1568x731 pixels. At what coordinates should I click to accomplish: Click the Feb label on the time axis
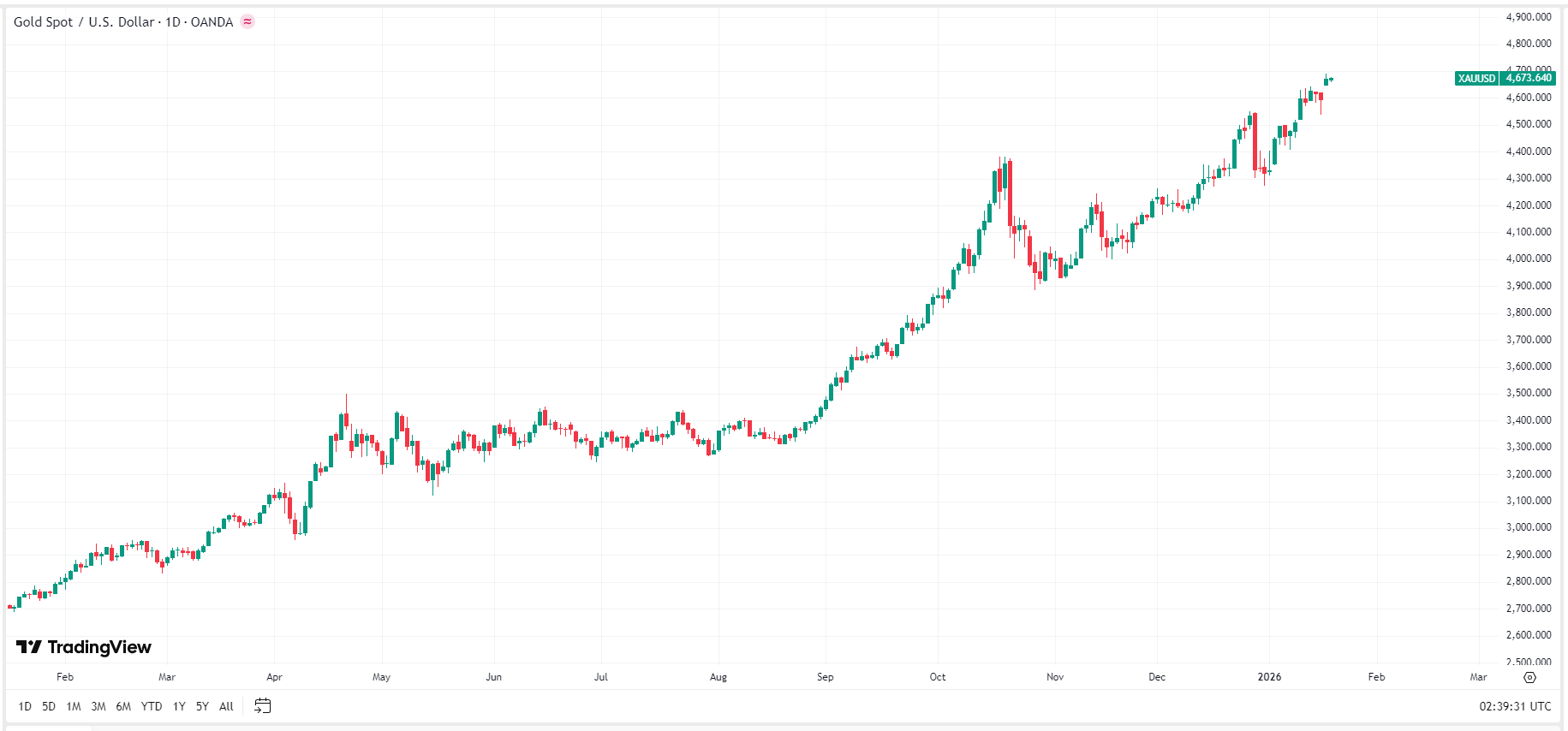pos(64,676)
